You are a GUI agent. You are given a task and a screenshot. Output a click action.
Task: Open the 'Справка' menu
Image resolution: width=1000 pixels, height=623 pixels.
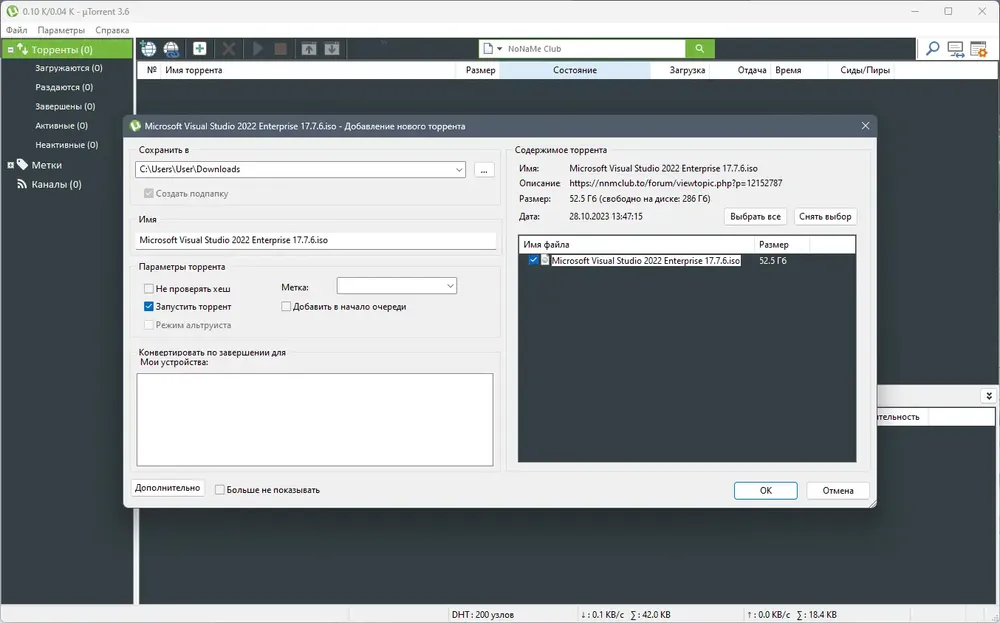(x=112, y=30)
